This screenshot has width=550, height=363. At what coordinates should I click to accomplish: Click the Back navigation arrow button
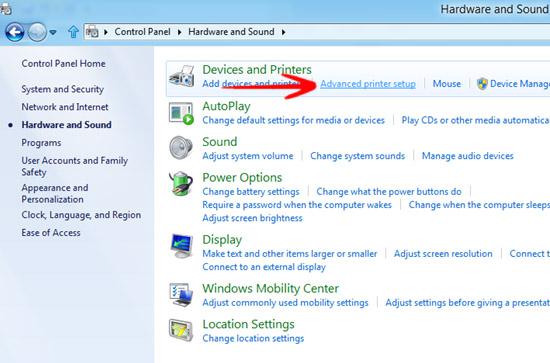(14, 32)
